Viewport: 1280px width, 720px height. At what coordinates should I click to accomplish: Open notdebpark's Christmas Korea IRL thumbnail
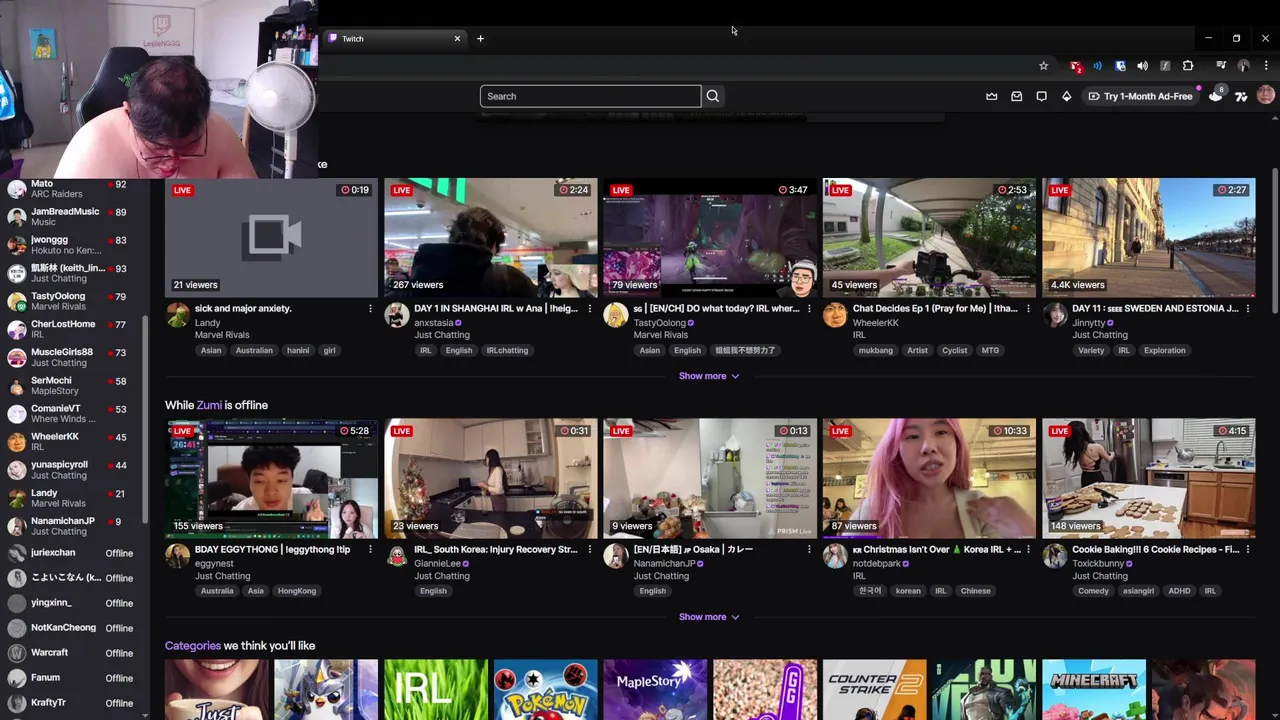tap(929, 479)
